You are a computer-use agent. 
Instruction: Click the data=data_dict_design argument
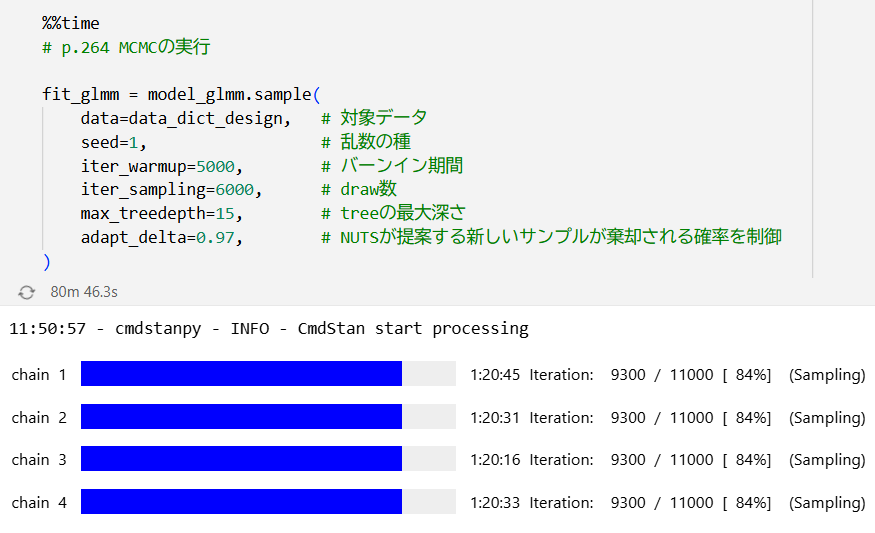(186, 118)
